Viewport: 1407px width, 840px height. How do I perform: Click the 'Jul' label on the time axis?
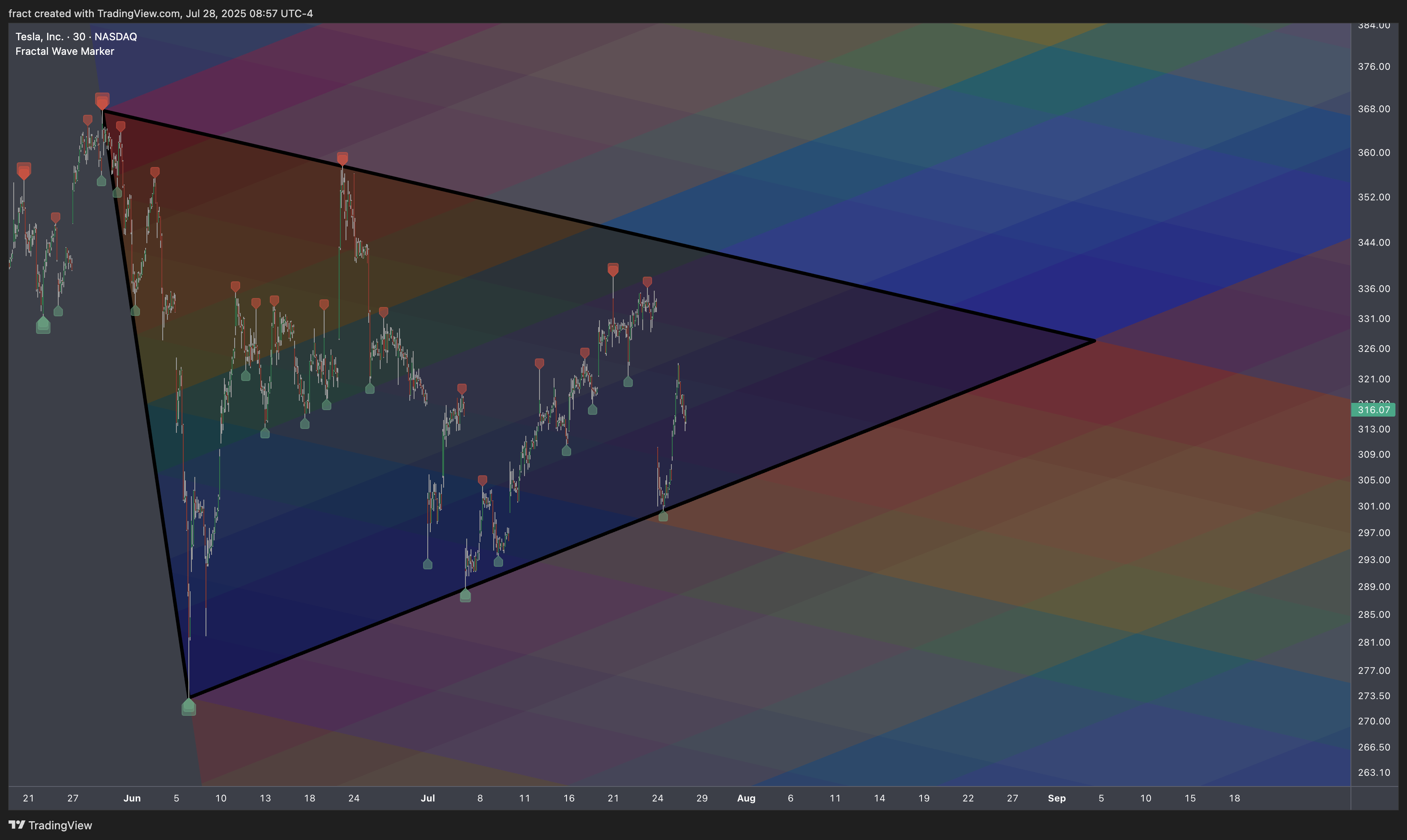(x=428, y=798)
